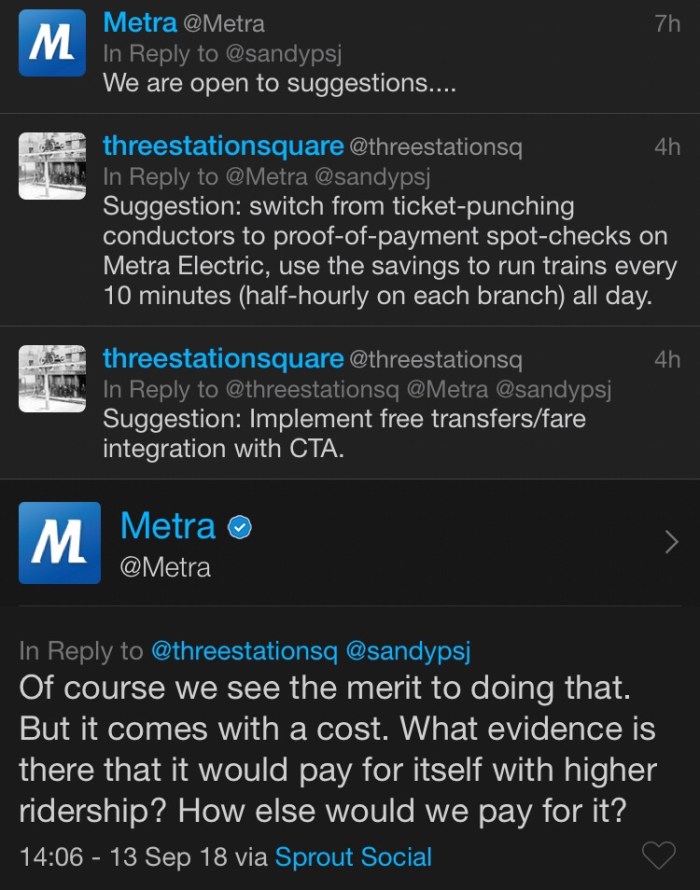Open the Metra username in top tweet

[140, 22]
